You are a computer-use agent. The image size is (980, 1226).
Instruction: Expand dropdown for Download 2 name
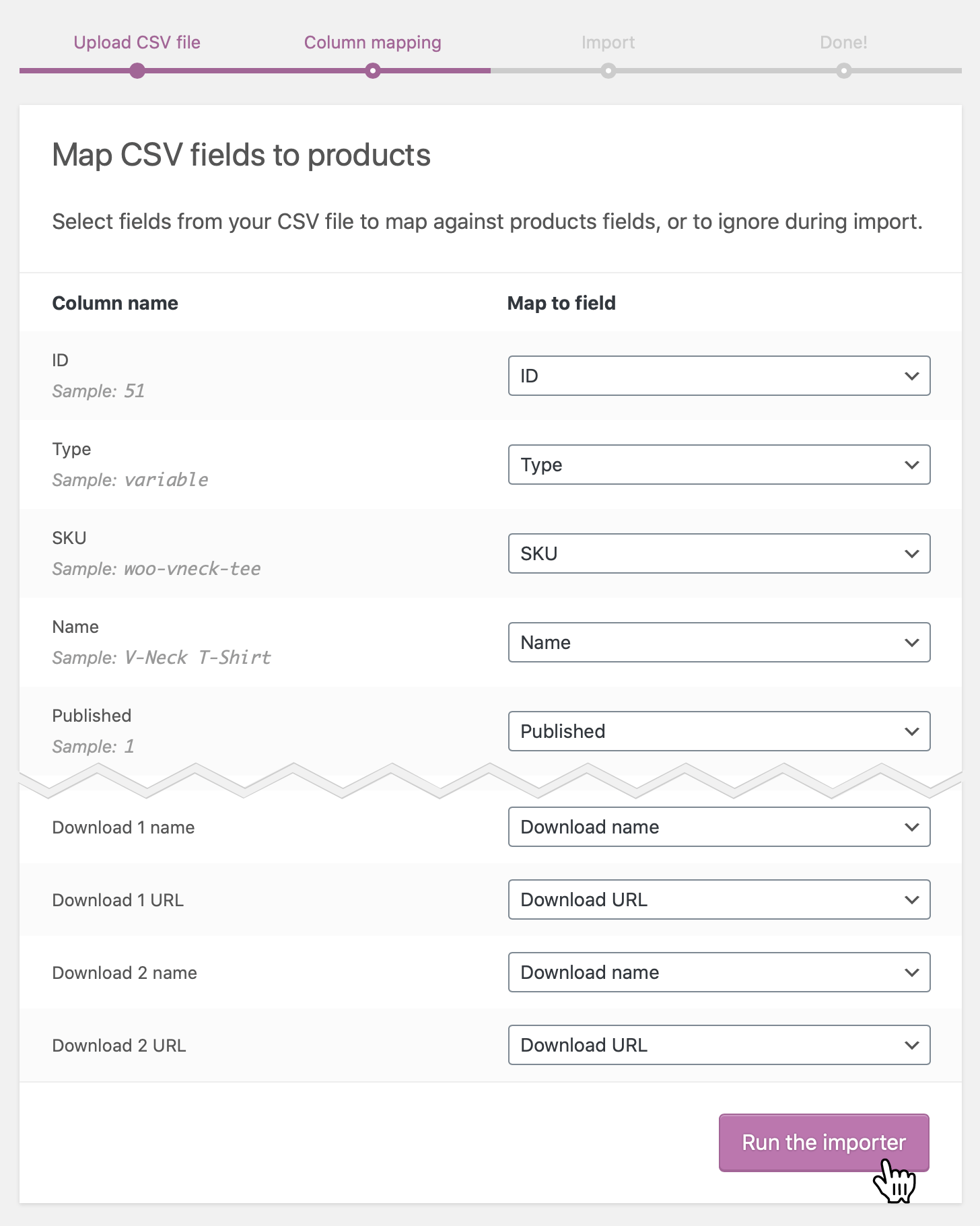(718, 972)
